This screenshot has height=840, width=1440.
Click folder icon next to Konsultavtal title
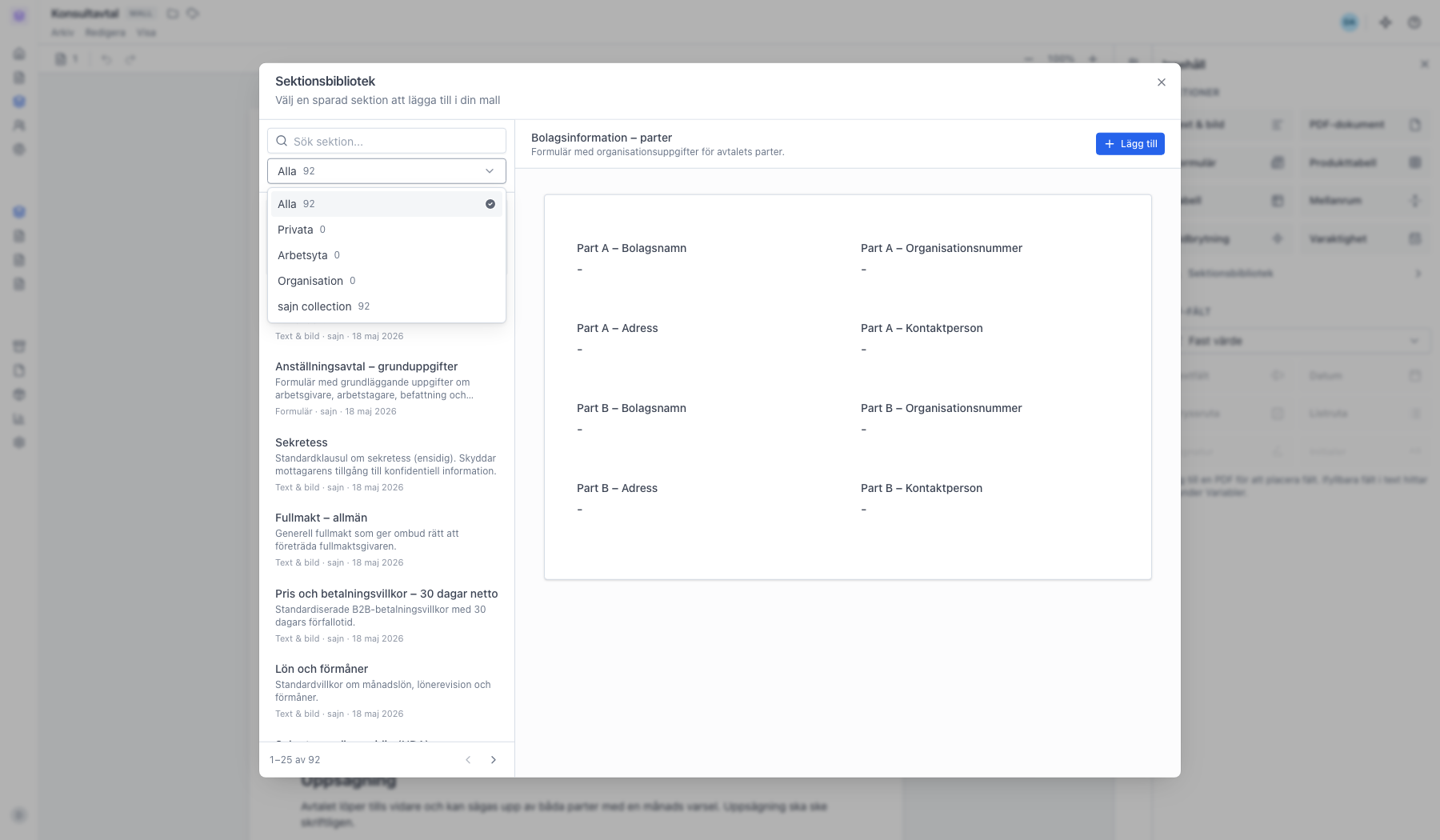tap(173, 14)
